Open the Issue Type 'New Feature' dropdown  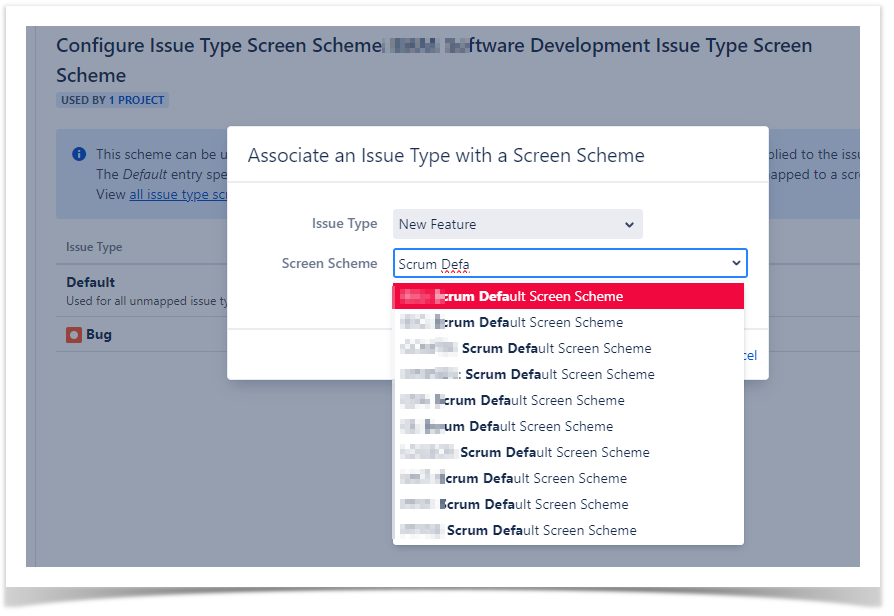(517, 224)
